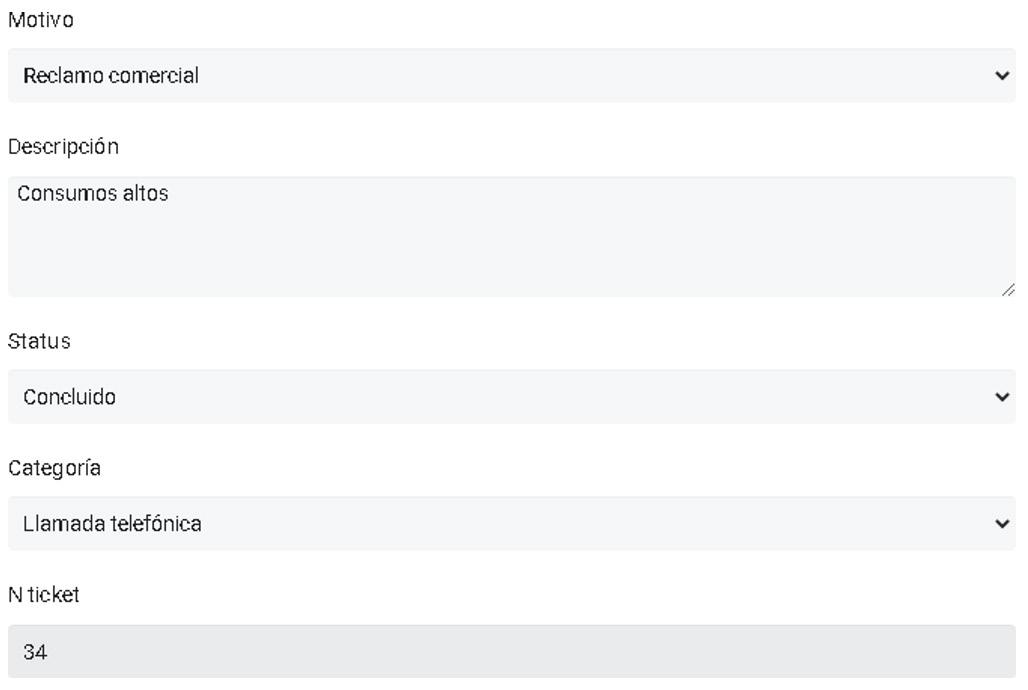Viewport: 1028px width, 690px height.
Task: Select the 'Reclamo comercial' value shown
Action: (111, 76)
